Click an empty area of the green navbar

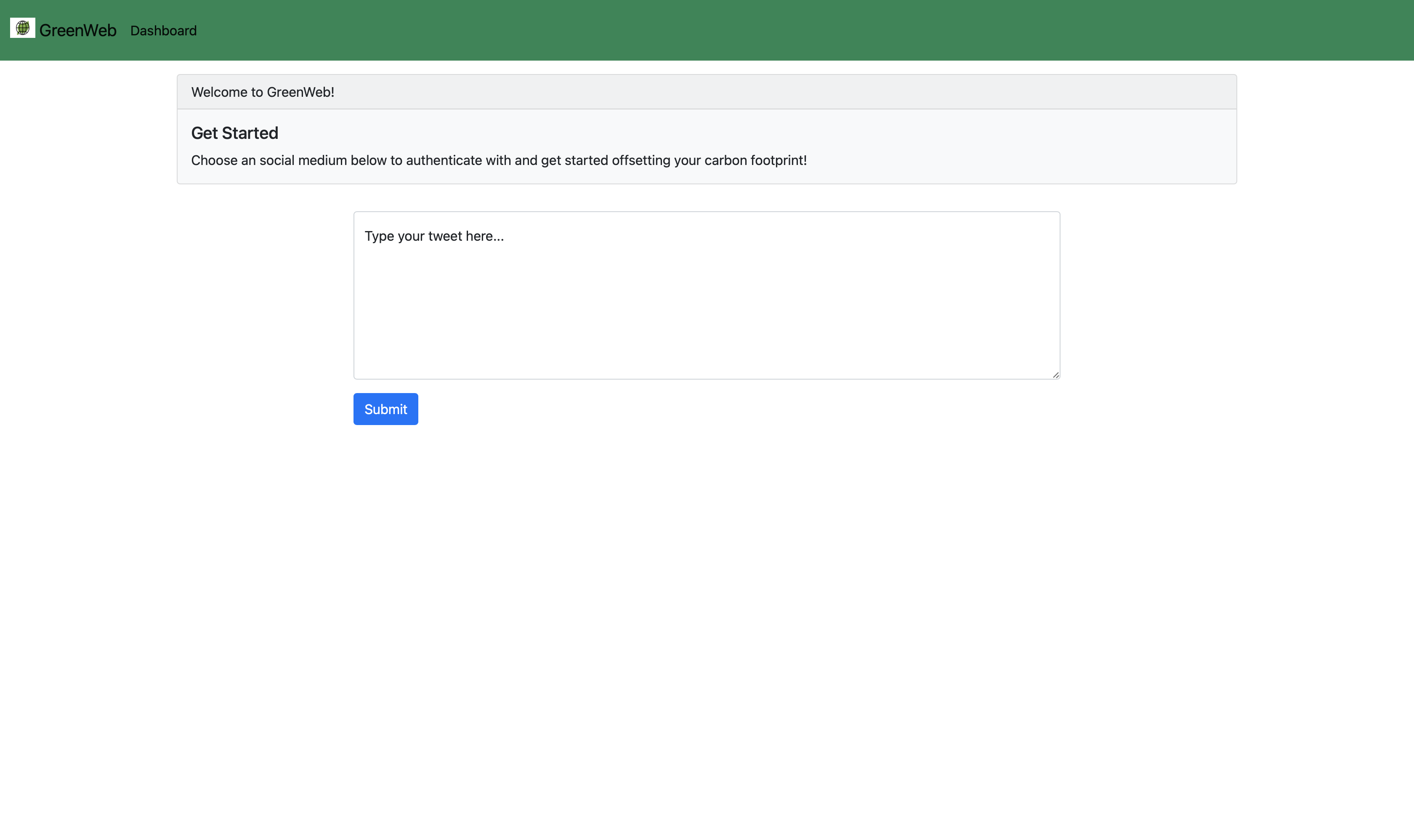tap(792, 31)
